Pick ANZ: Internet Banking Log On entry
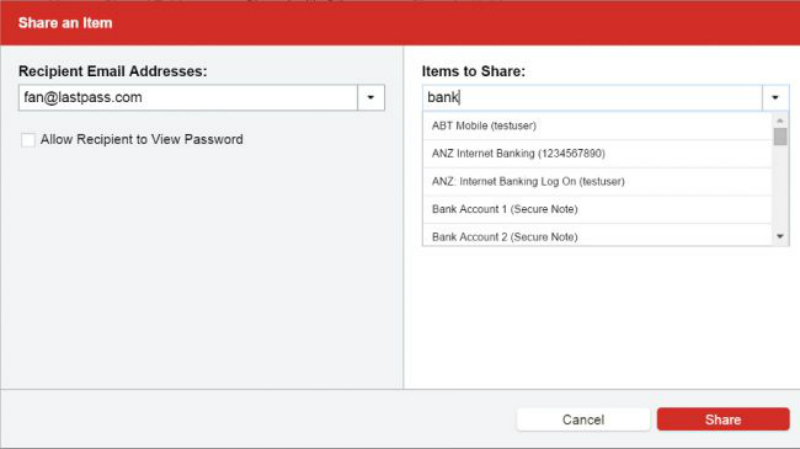The image size is (800, 449). (x=527, y=181)
